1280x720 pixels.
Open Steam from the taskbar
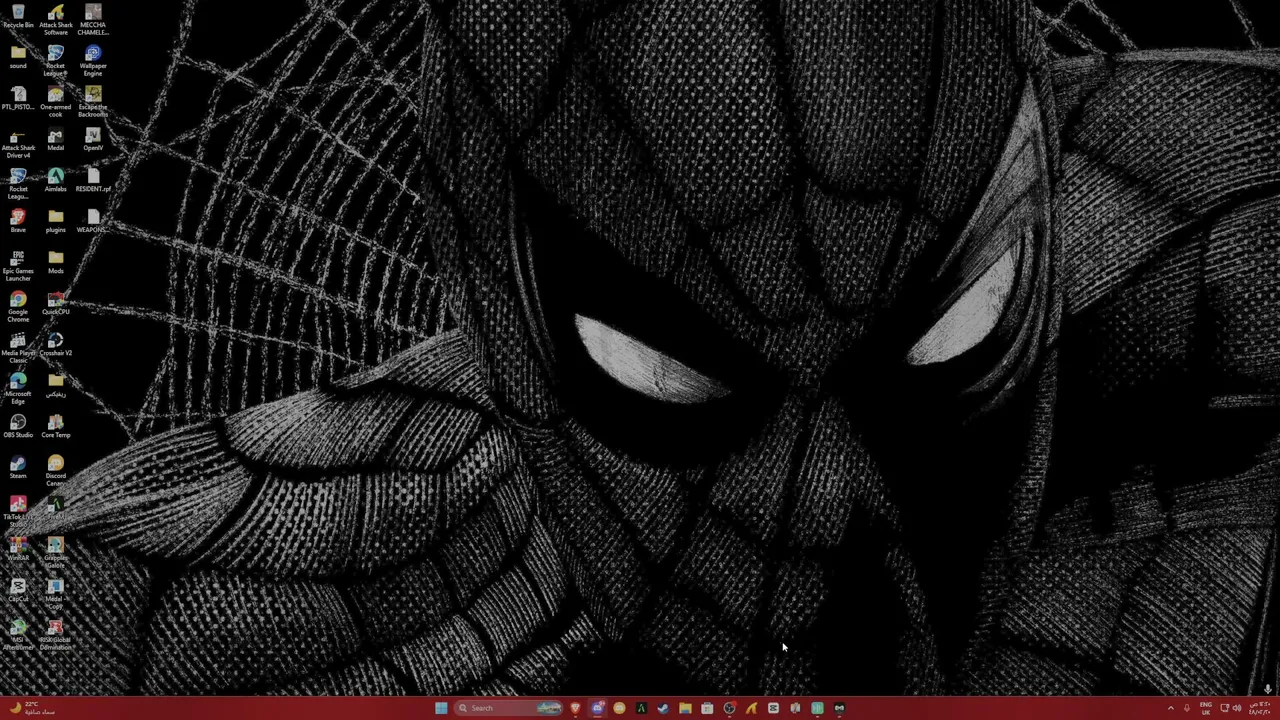[663, 708]
